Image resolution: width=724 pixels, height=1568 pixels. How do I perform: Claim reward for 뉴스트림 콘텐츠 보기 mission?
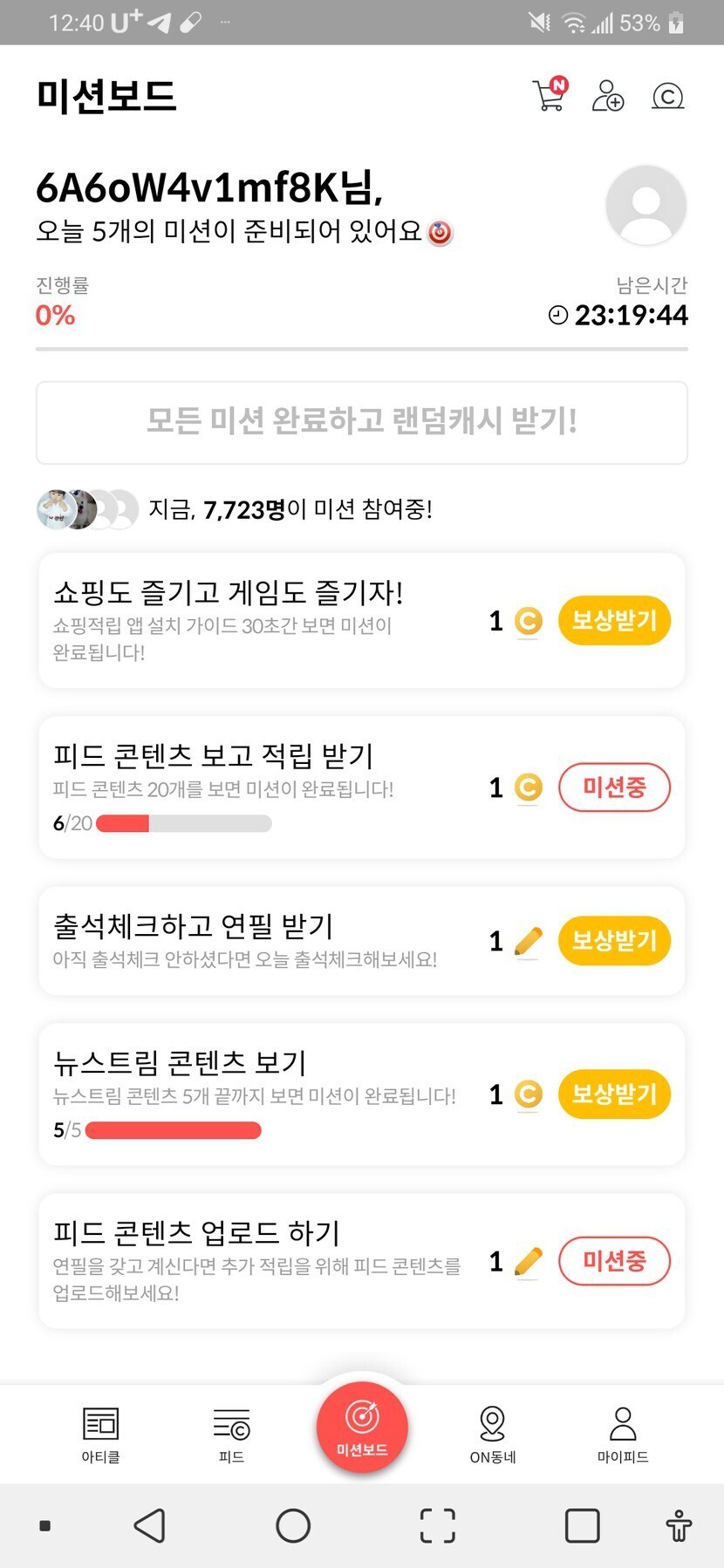pos(614,1094)
